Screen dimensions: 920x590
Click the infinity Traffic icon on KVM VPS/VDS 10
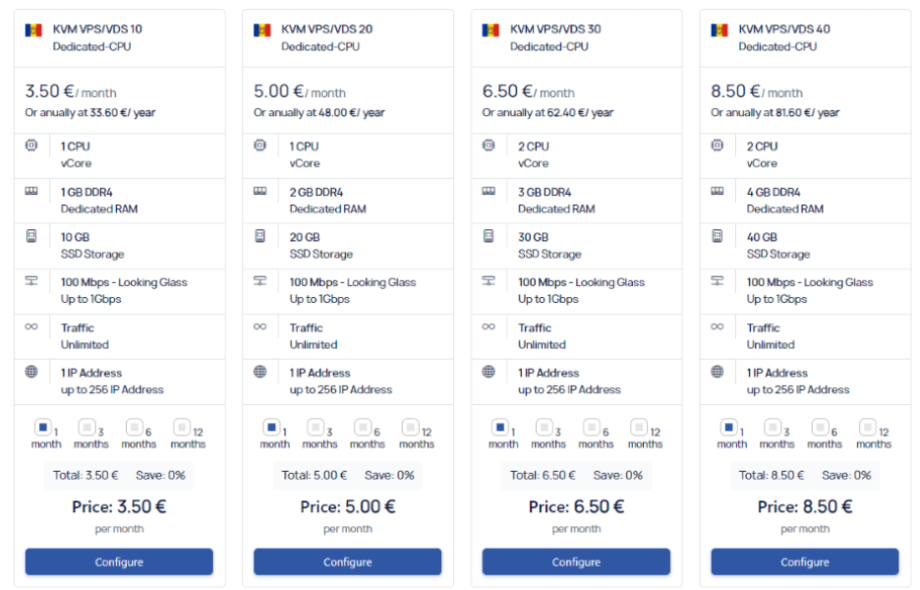(x=34, y=327)
